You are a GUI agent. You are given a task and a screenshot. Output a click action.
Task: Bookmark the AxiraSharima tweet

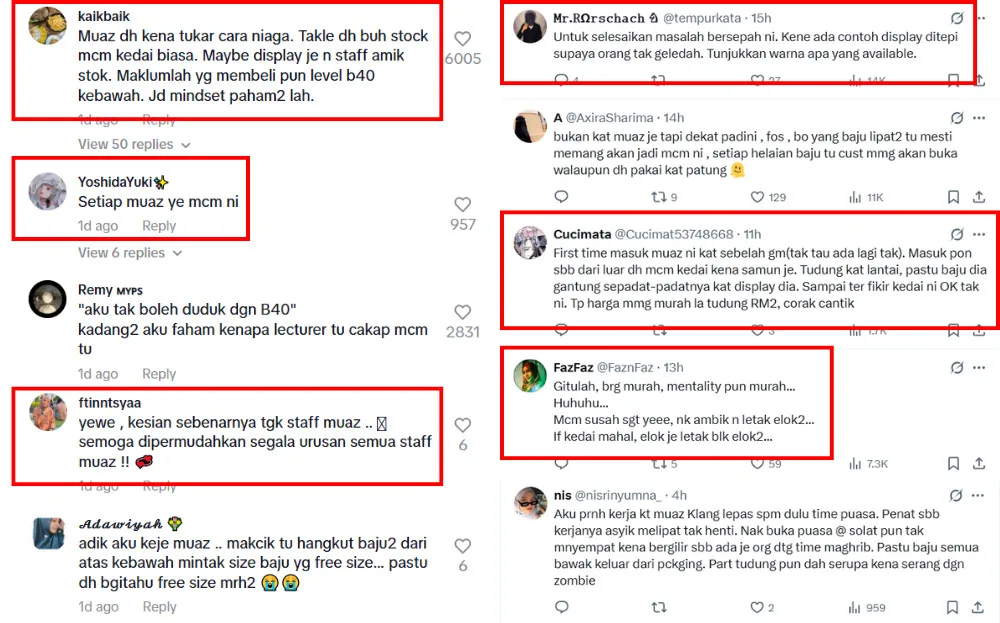point(952,197)
